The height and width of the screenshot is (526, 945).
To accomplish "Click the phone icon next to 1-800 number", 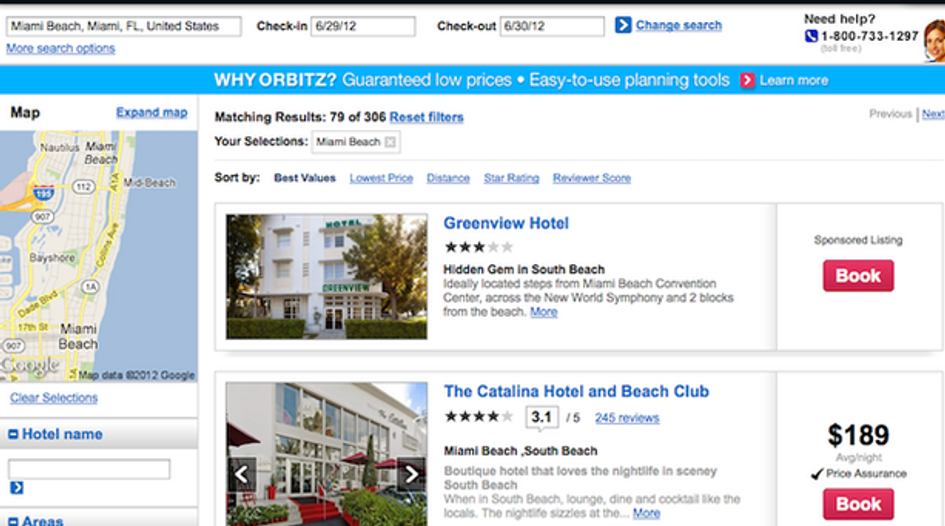I will point(811,36).
